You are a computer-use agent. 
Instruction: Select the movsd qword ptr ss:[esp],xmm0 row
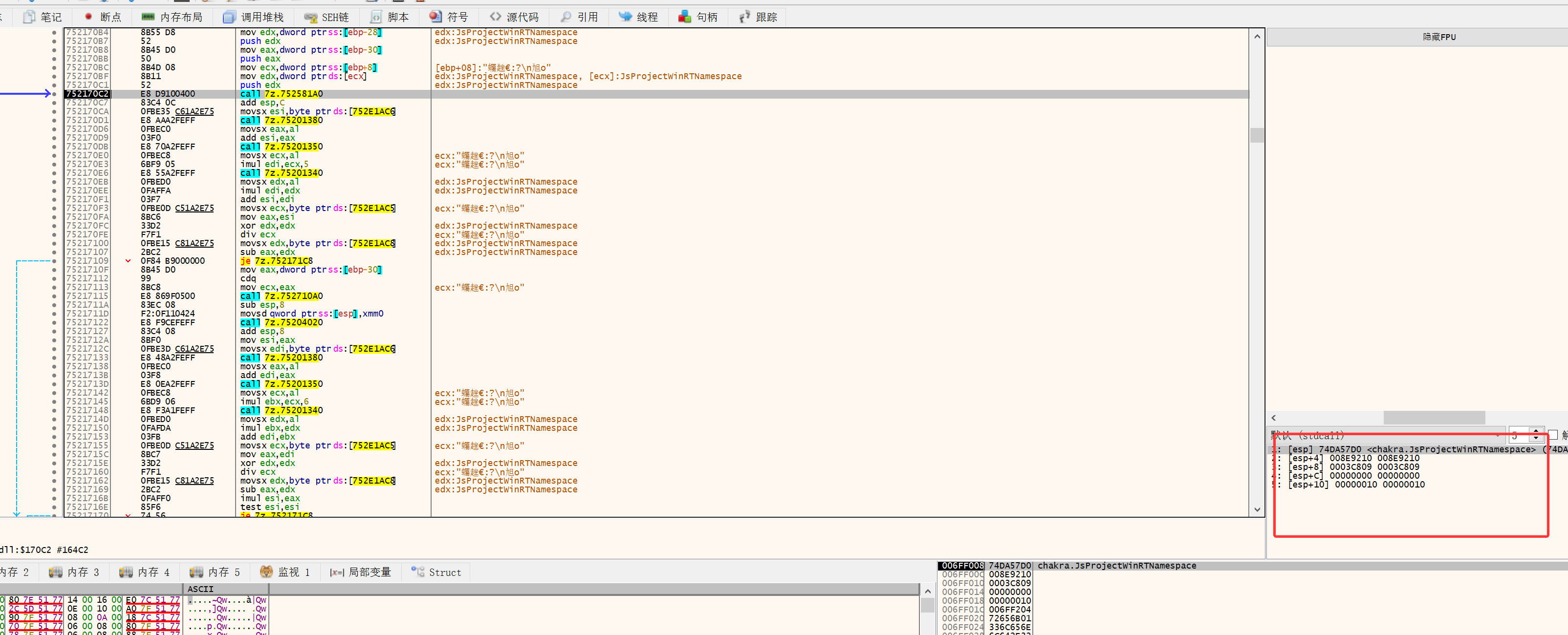[312, 314]
